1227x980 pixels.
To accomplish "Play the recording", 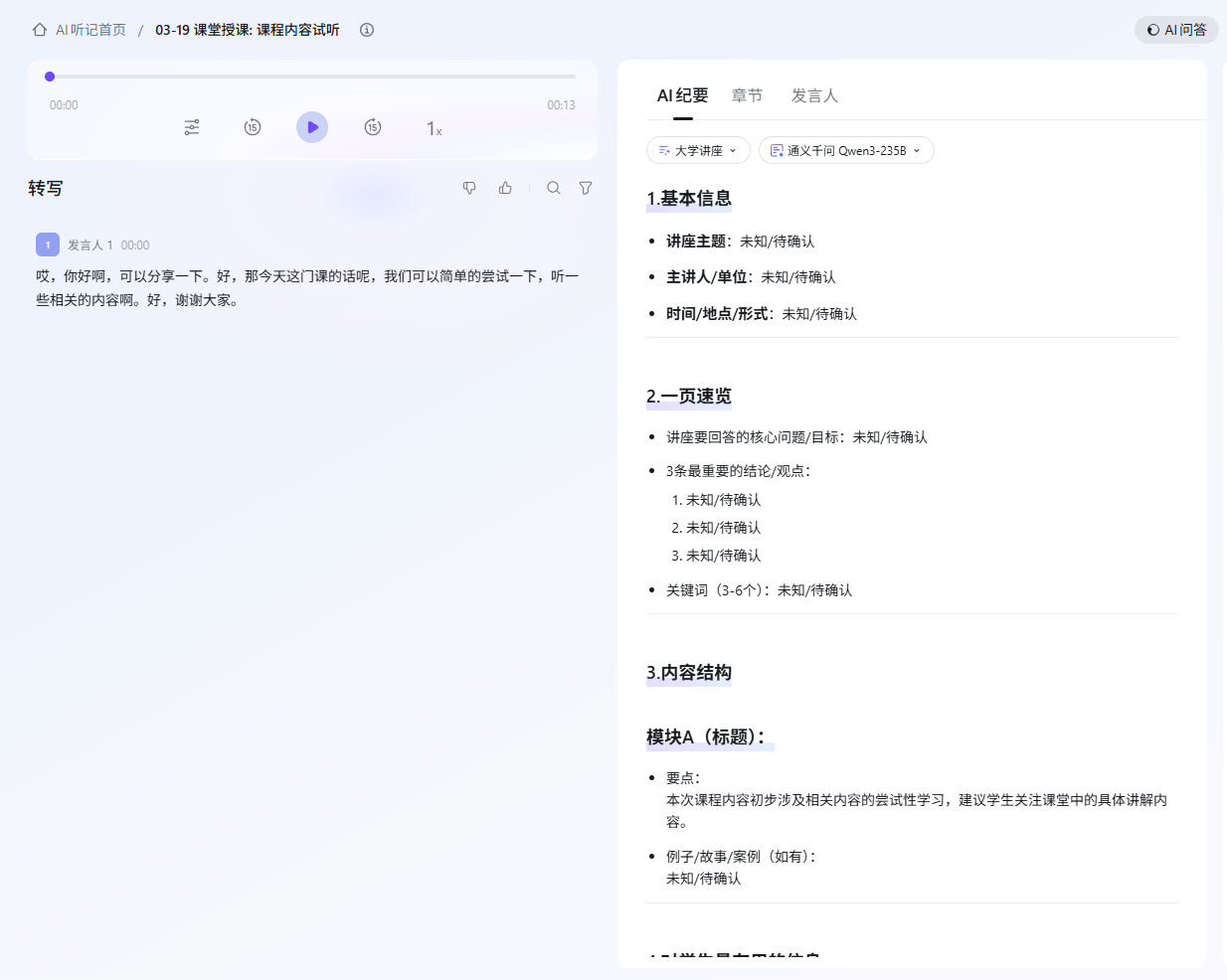I will click(312, 127).
